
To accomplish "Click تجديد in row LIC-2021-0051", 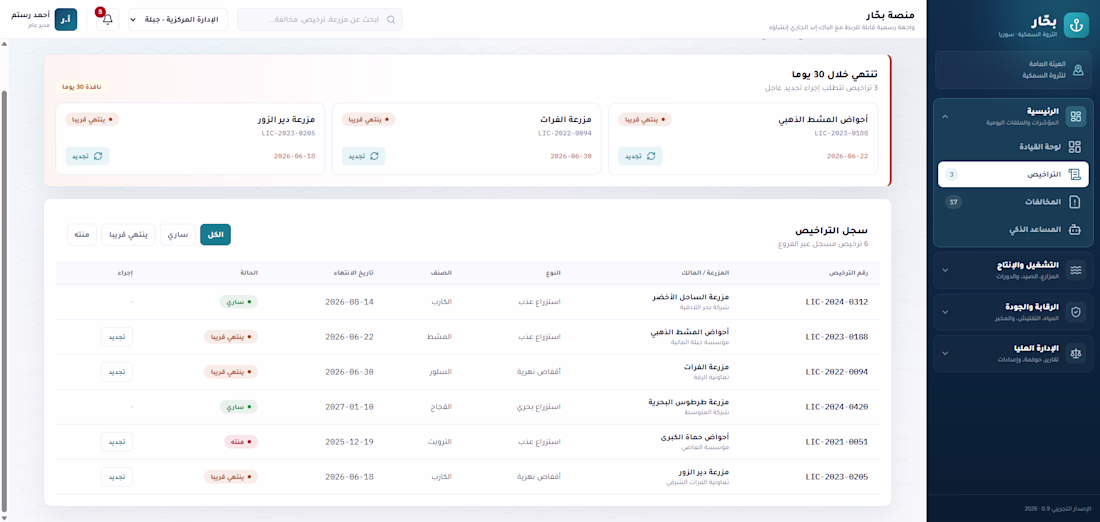I will pyautogui.click(x=116, y=442).
